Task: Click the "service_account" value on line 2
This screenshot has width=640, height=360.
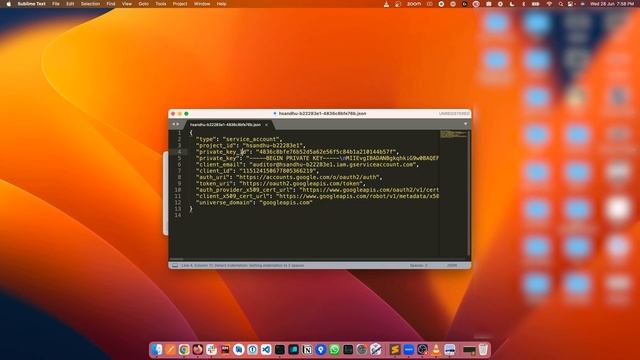Action: (x=250, y=139)
